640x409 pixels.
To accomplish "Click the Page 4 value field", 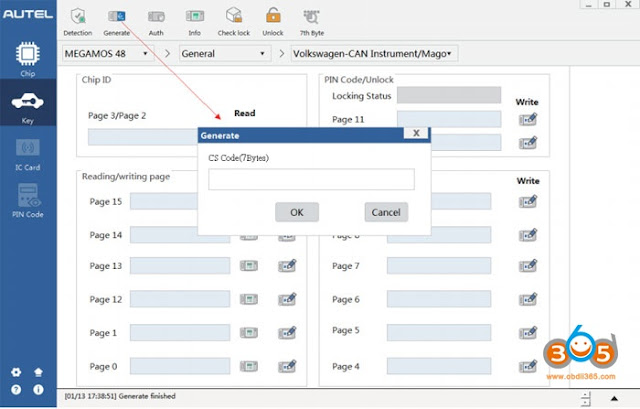I will tap(439, 366).
